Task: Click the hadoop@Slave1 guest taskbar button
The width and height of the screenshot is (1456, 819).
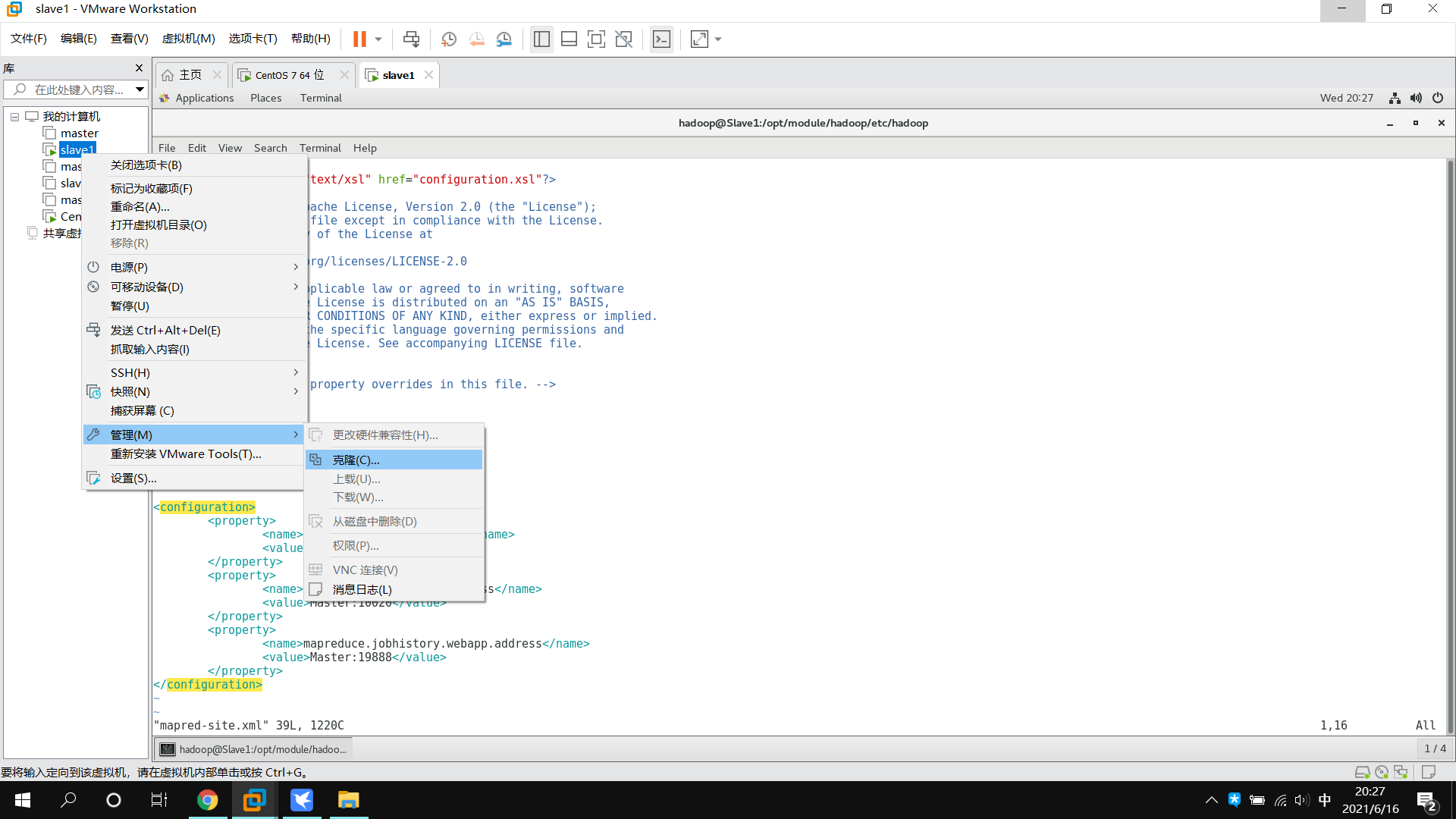Action: click(253, 749)
